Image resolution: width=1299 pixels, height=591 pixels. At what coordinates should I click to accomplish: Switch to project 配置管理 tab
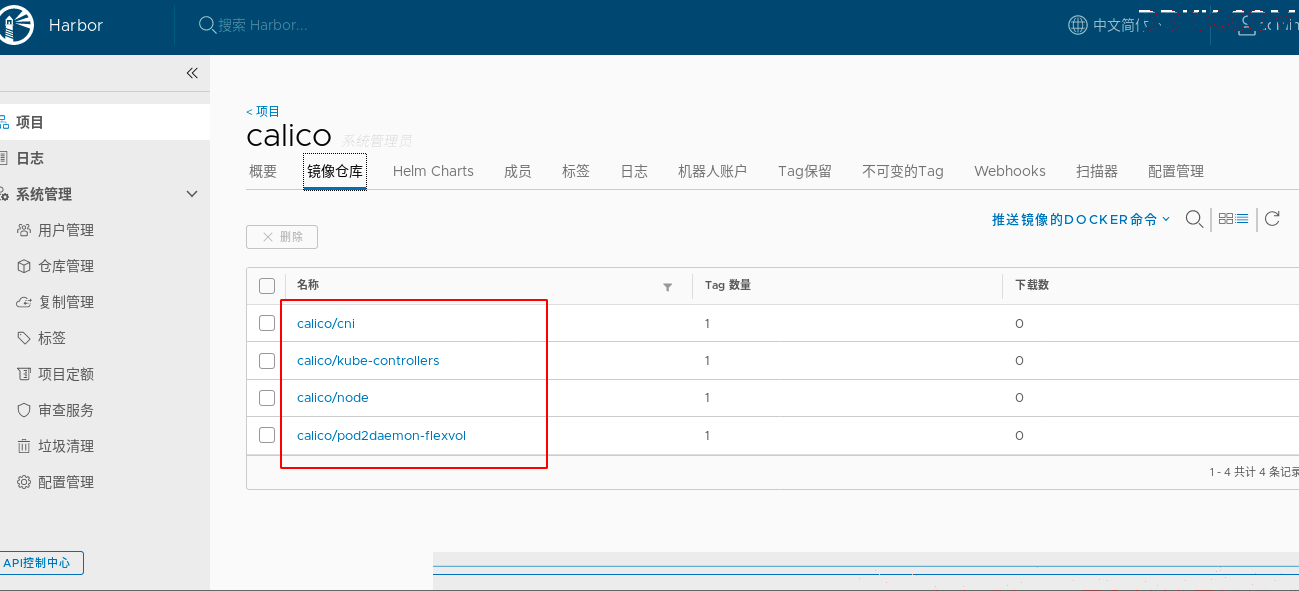[1176, 171]
